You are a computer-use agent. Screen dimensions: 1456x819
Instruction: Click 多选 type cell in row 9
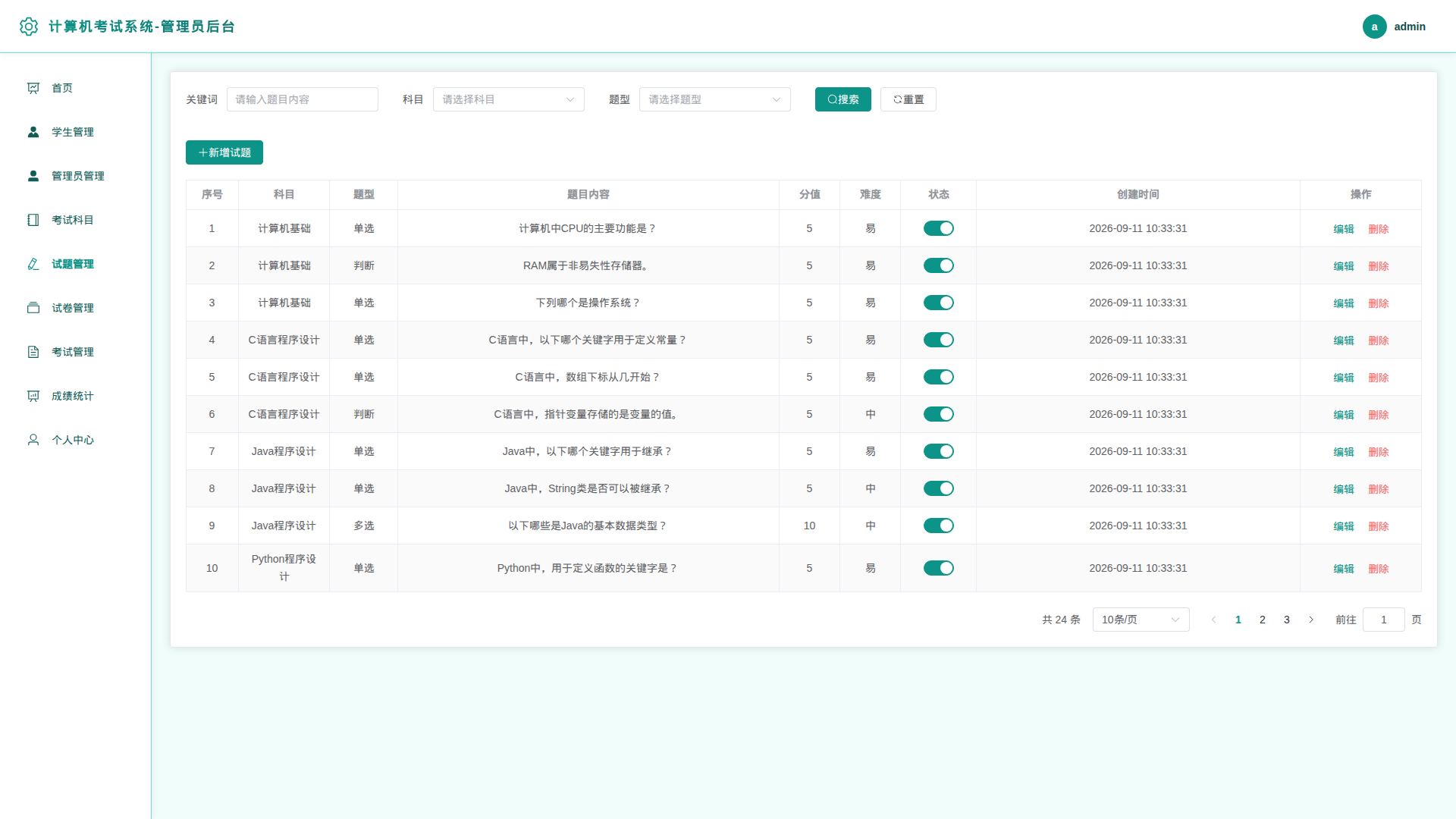coord(364,526)
